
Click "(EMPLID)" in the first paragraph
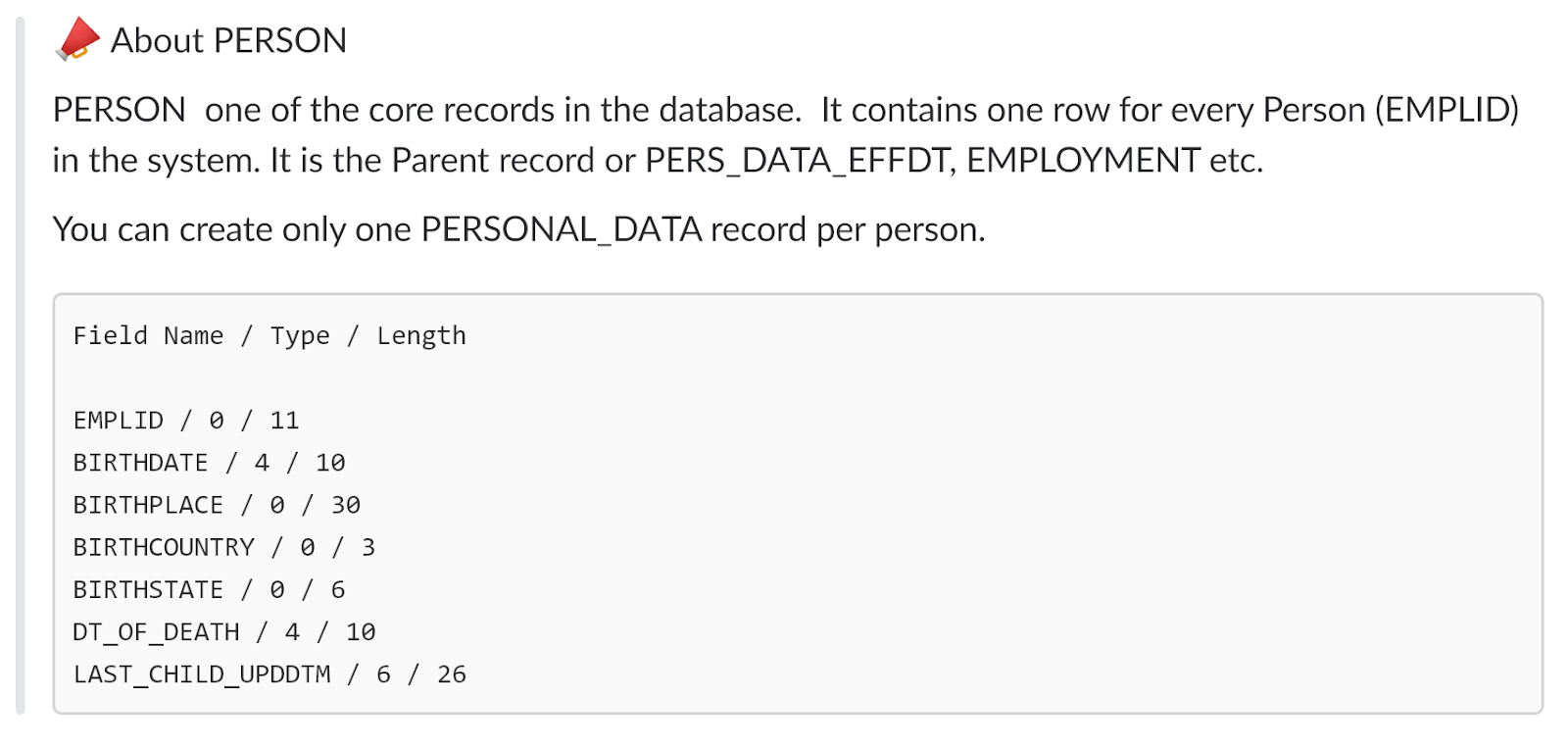[1446, 110]
